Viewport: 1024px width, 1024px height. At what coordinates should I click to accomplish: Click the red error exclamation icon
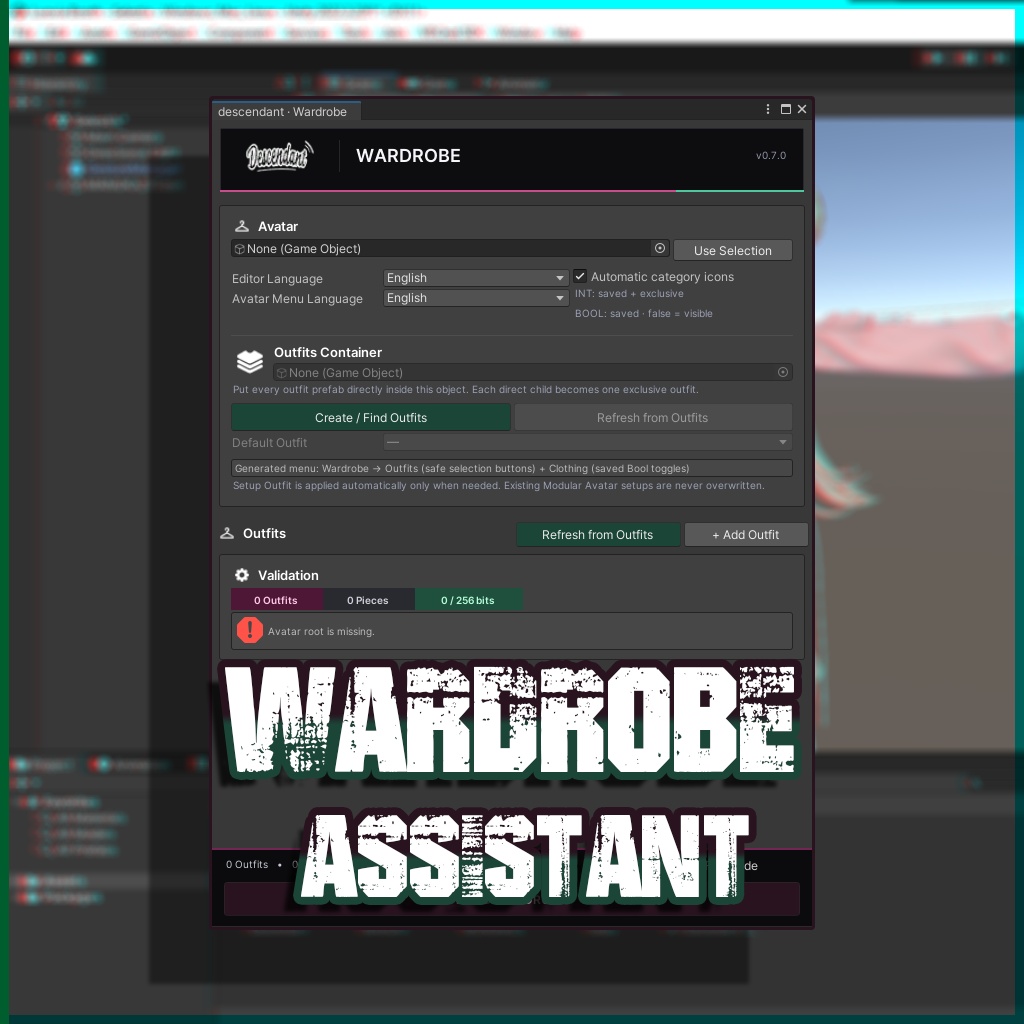coord(249,630)
